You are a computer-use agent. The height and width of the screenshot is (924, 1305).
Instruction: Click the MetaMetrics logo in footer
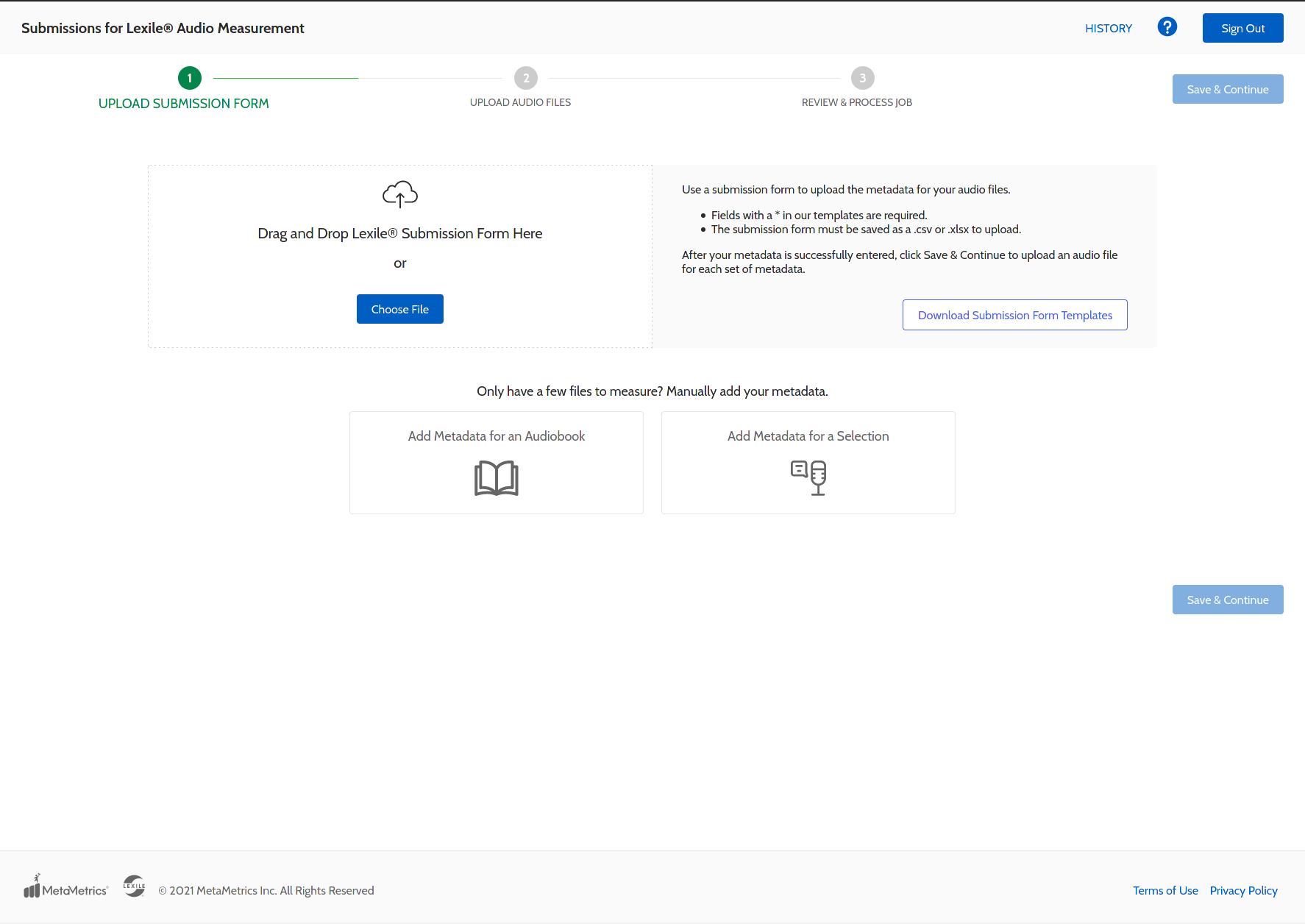click(66, 886)
